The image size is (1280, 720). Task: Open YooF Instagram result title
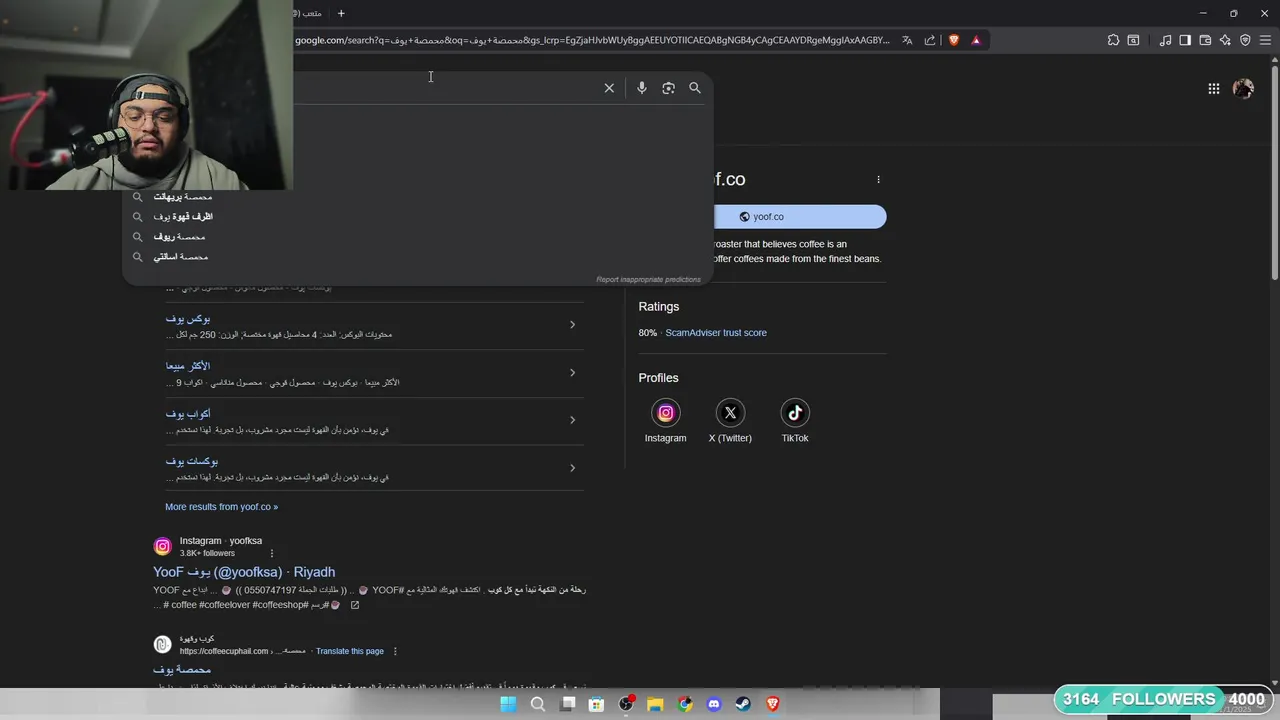click(x=244, y=572)
